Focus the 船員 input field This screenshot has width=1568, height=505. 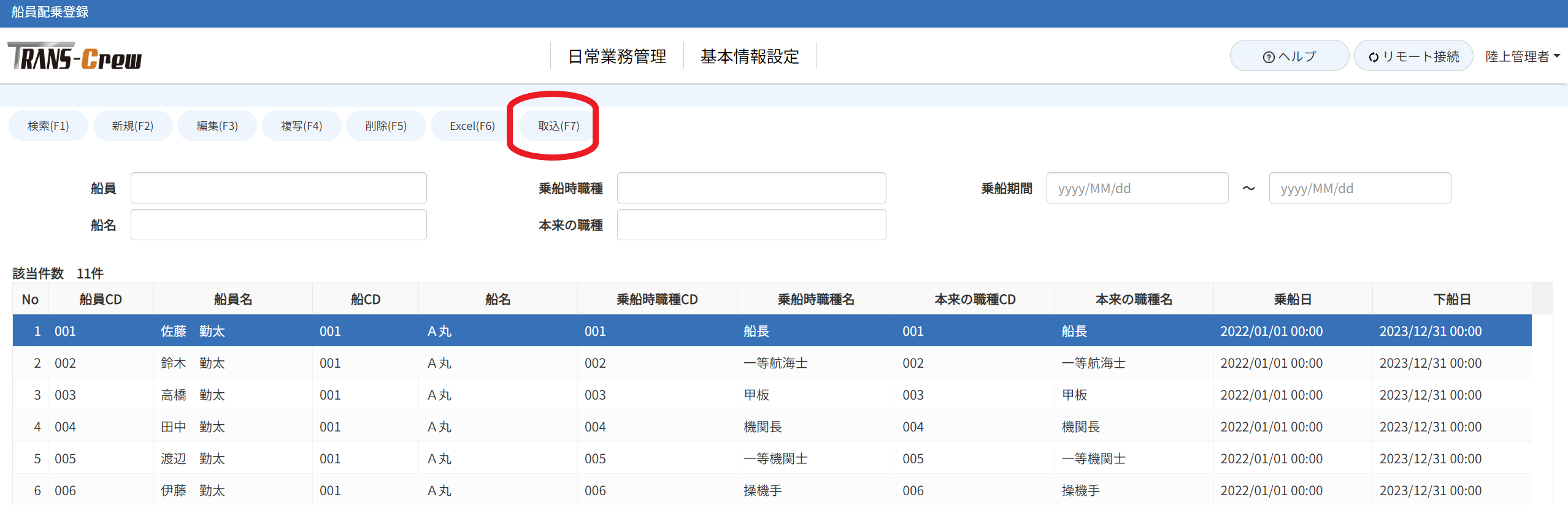(x=279, y=188)
